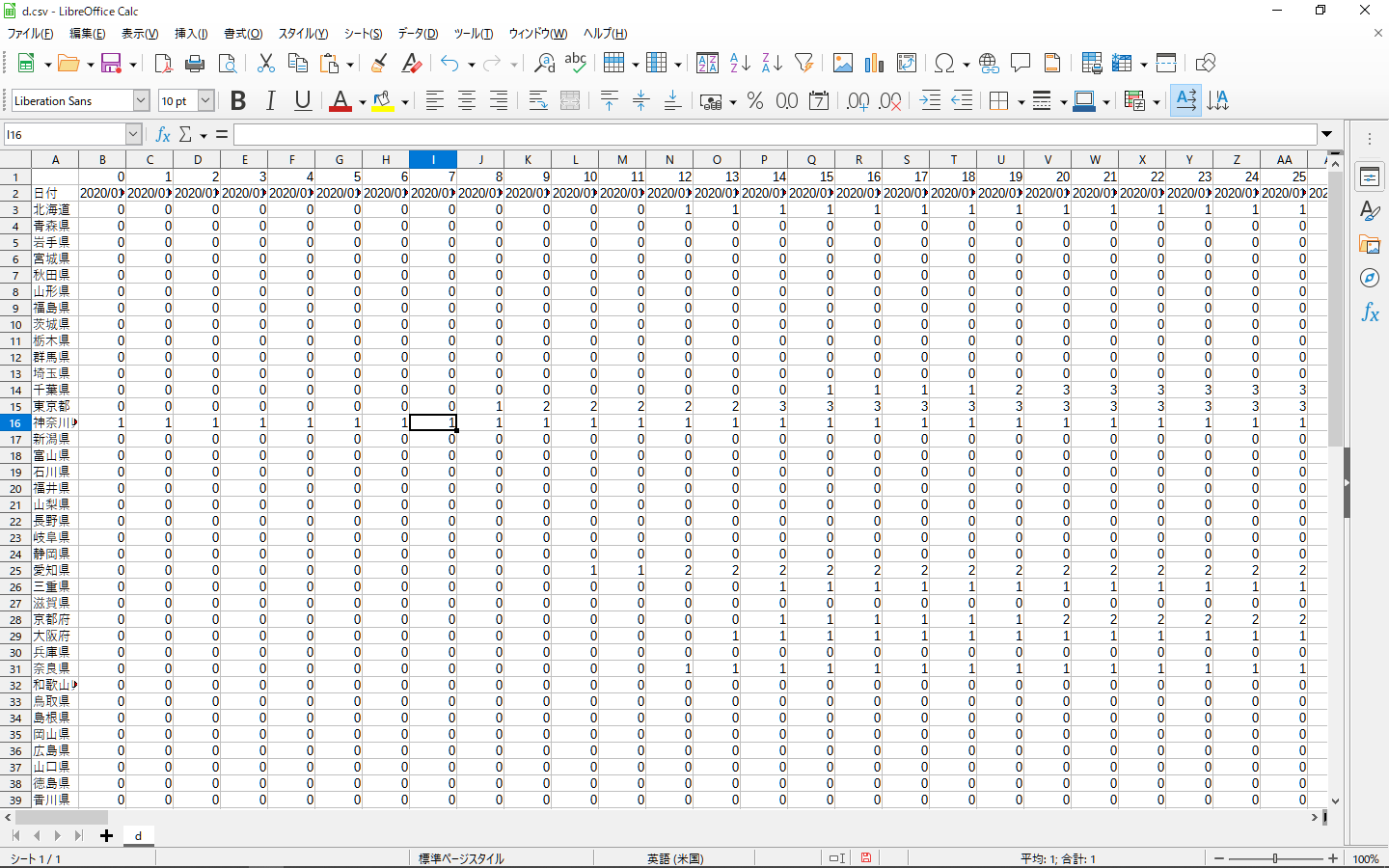Open Font Size dropdown arrow

point(205,100)
